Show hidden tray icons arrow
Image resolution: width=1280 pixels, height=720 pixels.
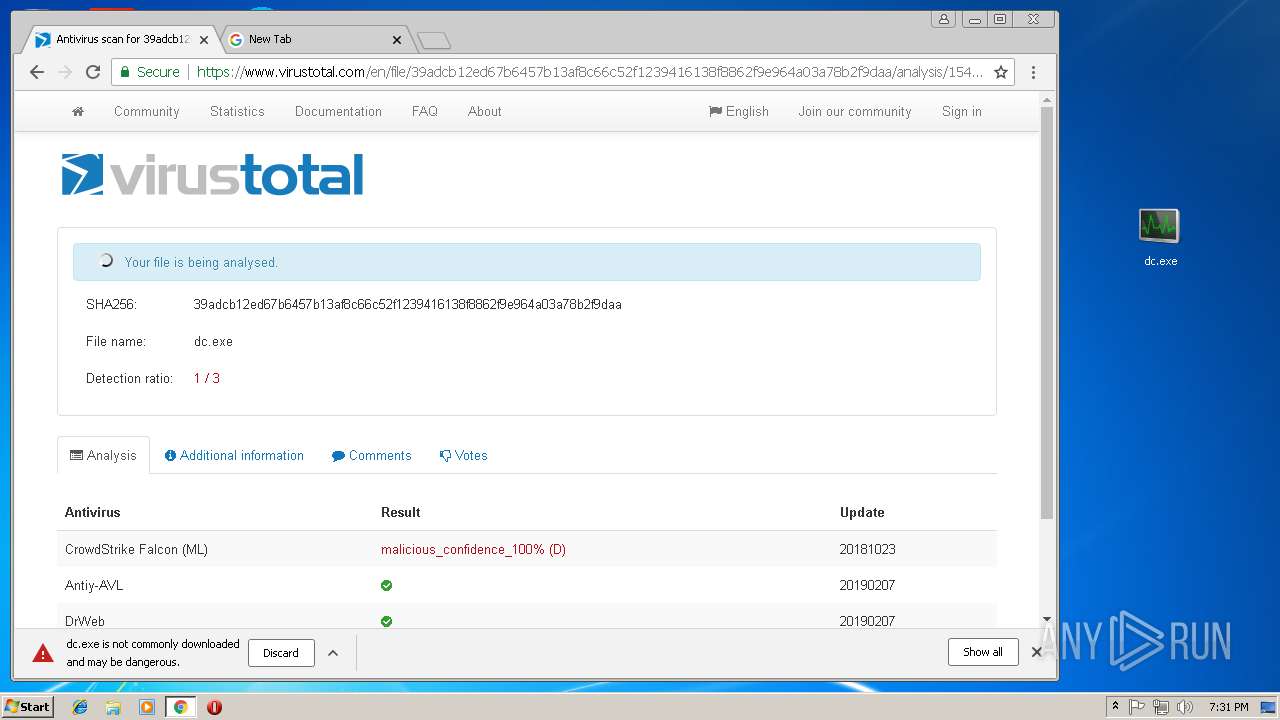1115,707
